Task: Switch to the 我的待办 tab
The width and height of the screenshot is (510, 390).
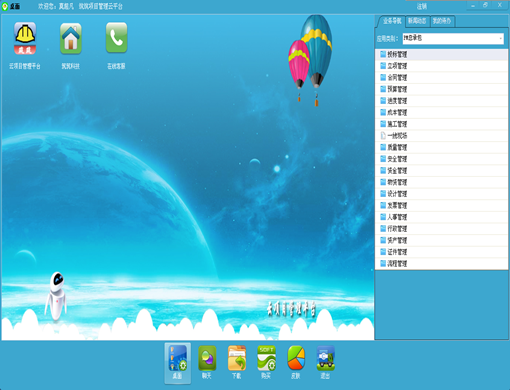Action: pyautogui.click(x=442, y=21)
